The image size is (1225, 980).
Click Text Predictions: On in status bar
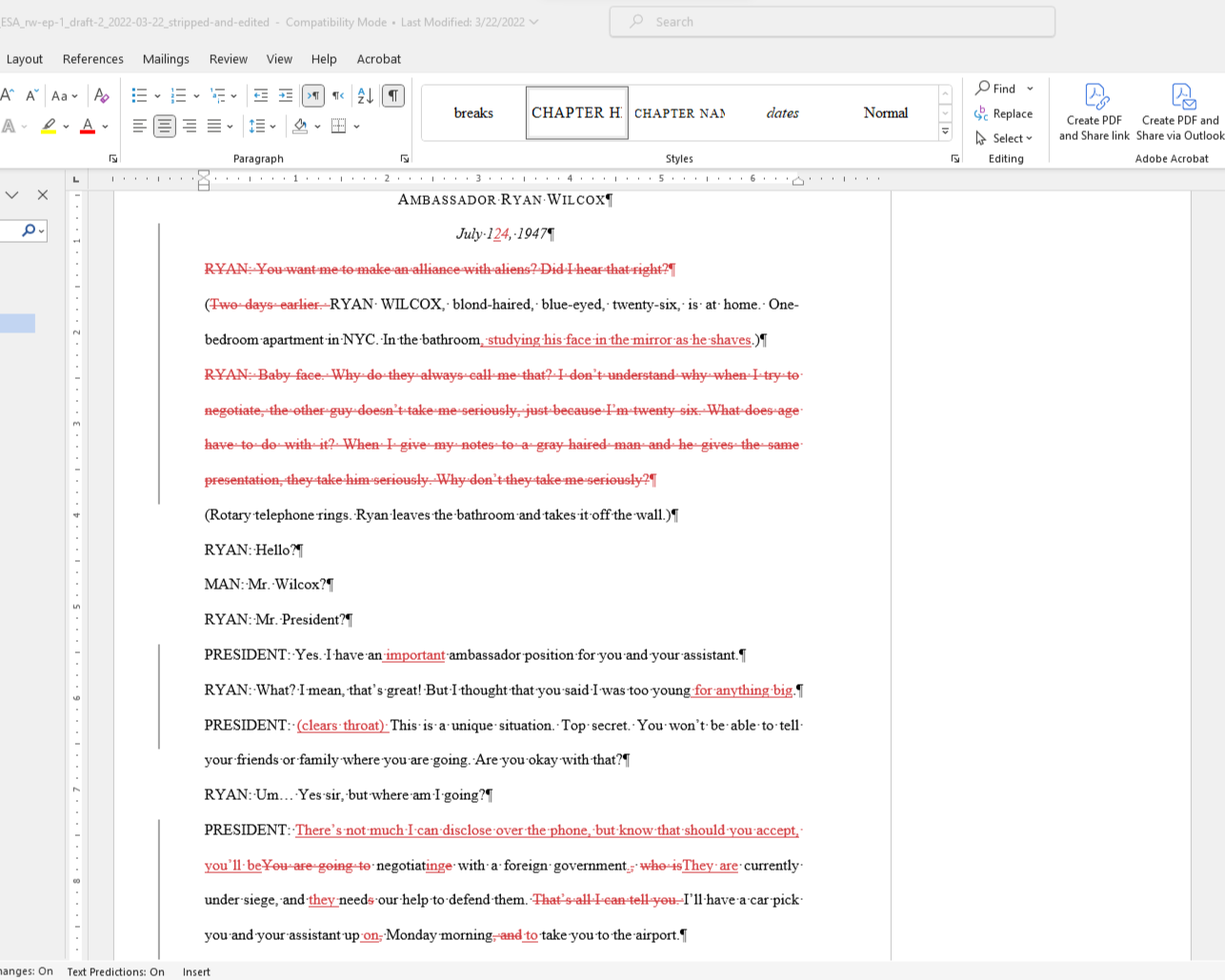[115, 971]
